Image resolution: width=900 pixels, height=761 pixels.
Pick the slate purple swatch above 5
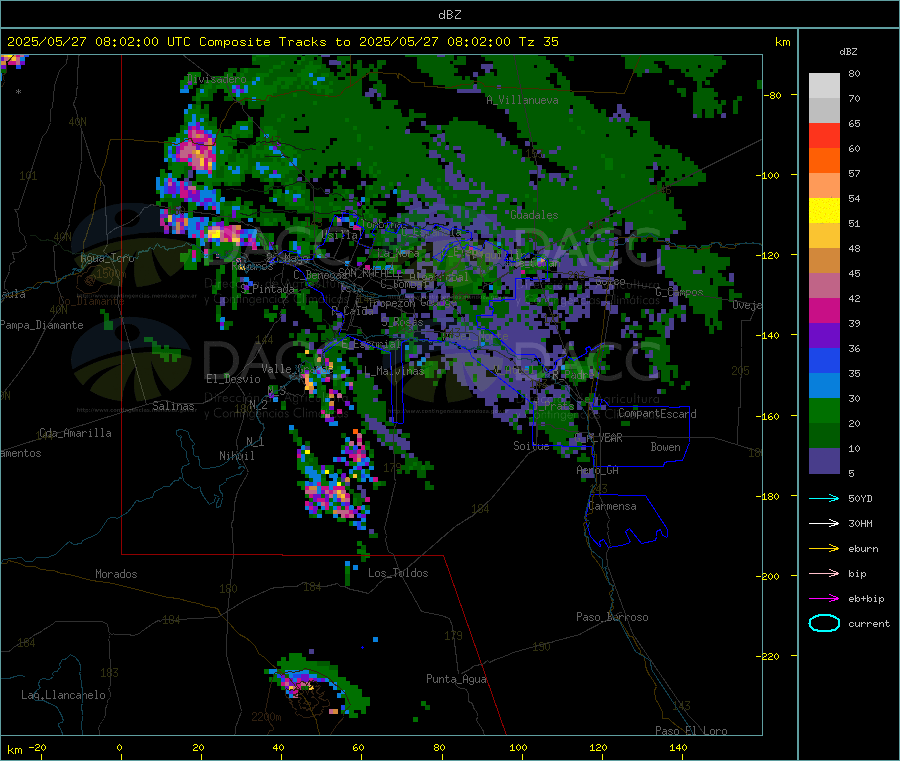[x=824, y=461]
